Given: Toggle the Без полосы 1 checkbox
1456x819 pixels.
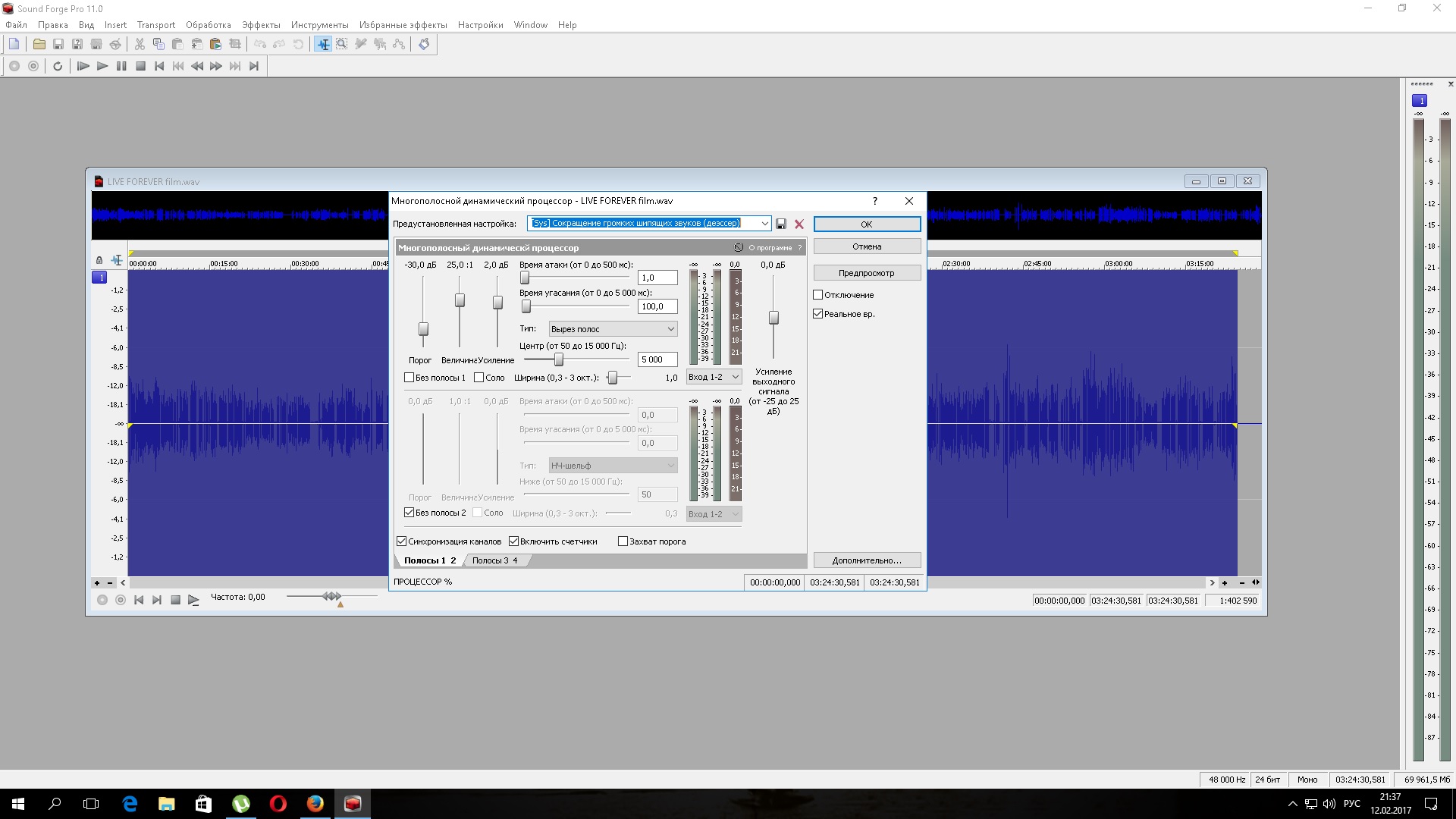Looking at the screenshot, I should 409,378.
